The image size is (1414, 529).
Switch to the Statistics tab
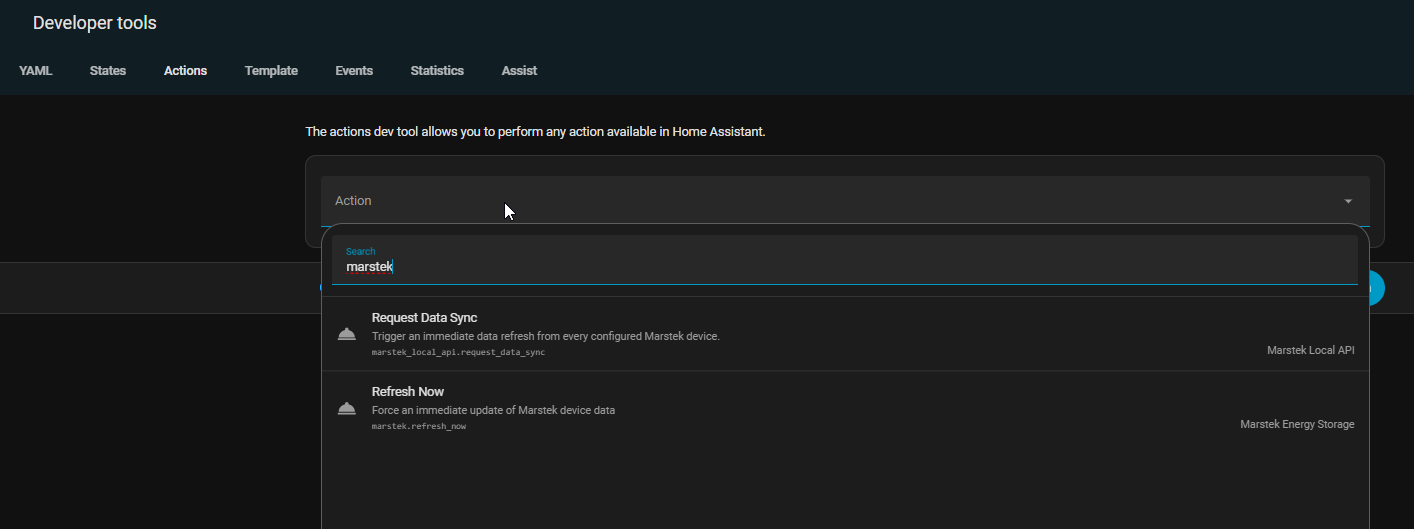(x=437, y=71)
